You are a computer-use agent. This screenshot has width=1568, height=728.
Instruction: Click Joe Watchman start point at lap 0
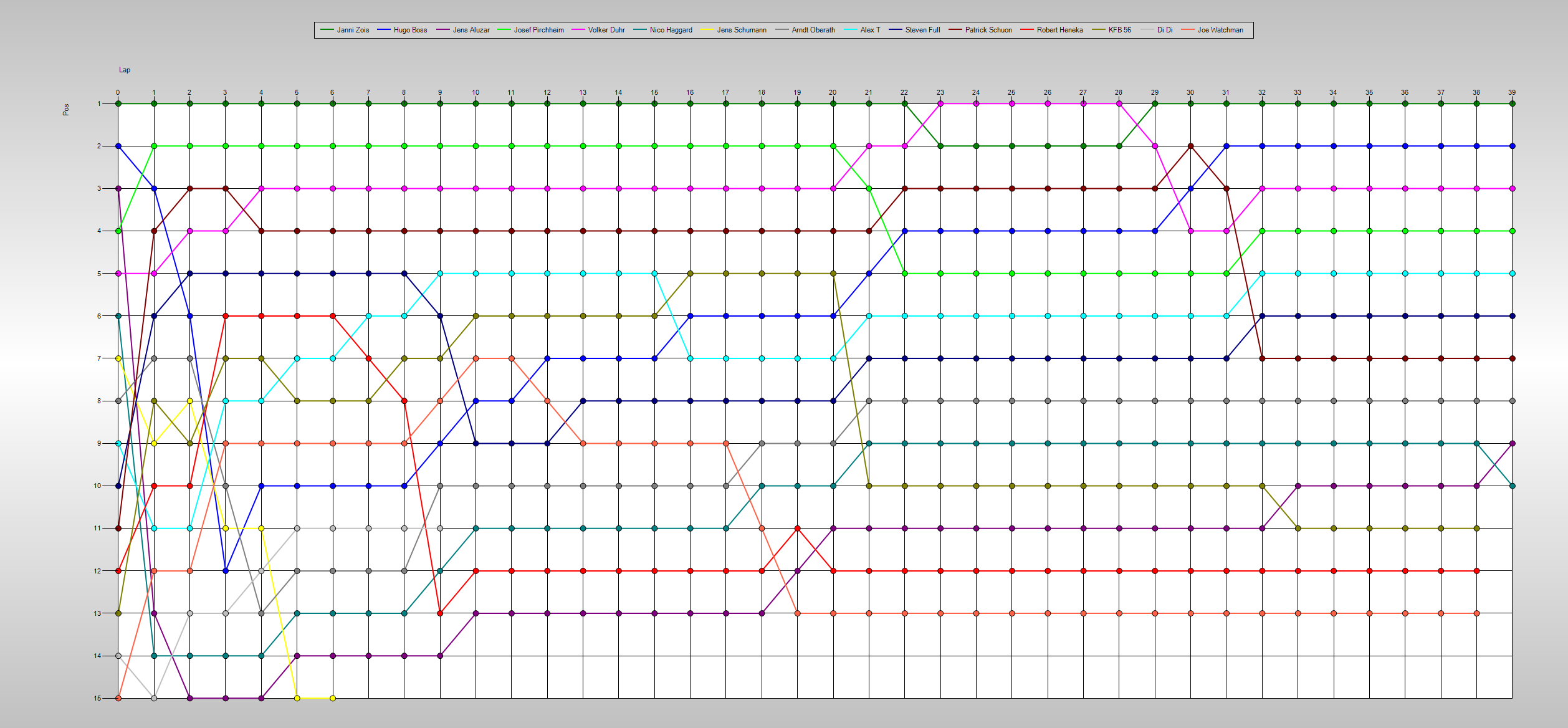tap(118, 698)
